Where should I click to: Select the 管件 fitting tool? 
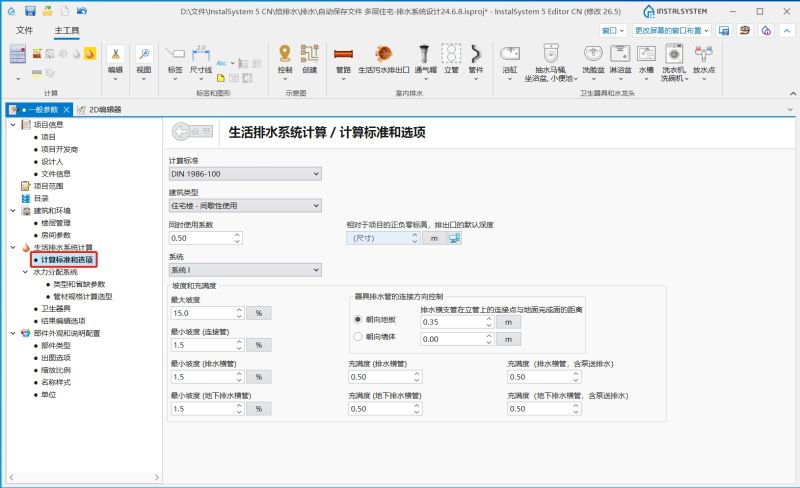pyautogui.click(x=476, y=62)
